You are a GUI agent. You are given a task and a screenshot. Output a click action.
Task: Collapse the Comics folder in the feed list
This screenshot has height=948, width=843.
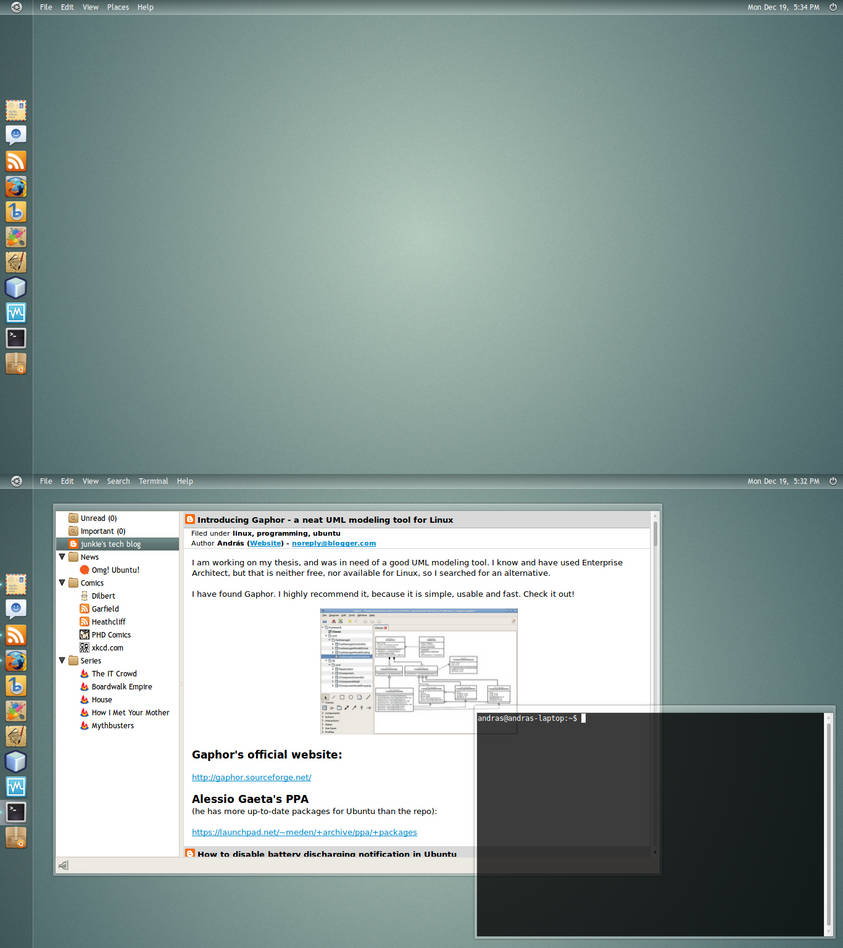coord(62,582)
